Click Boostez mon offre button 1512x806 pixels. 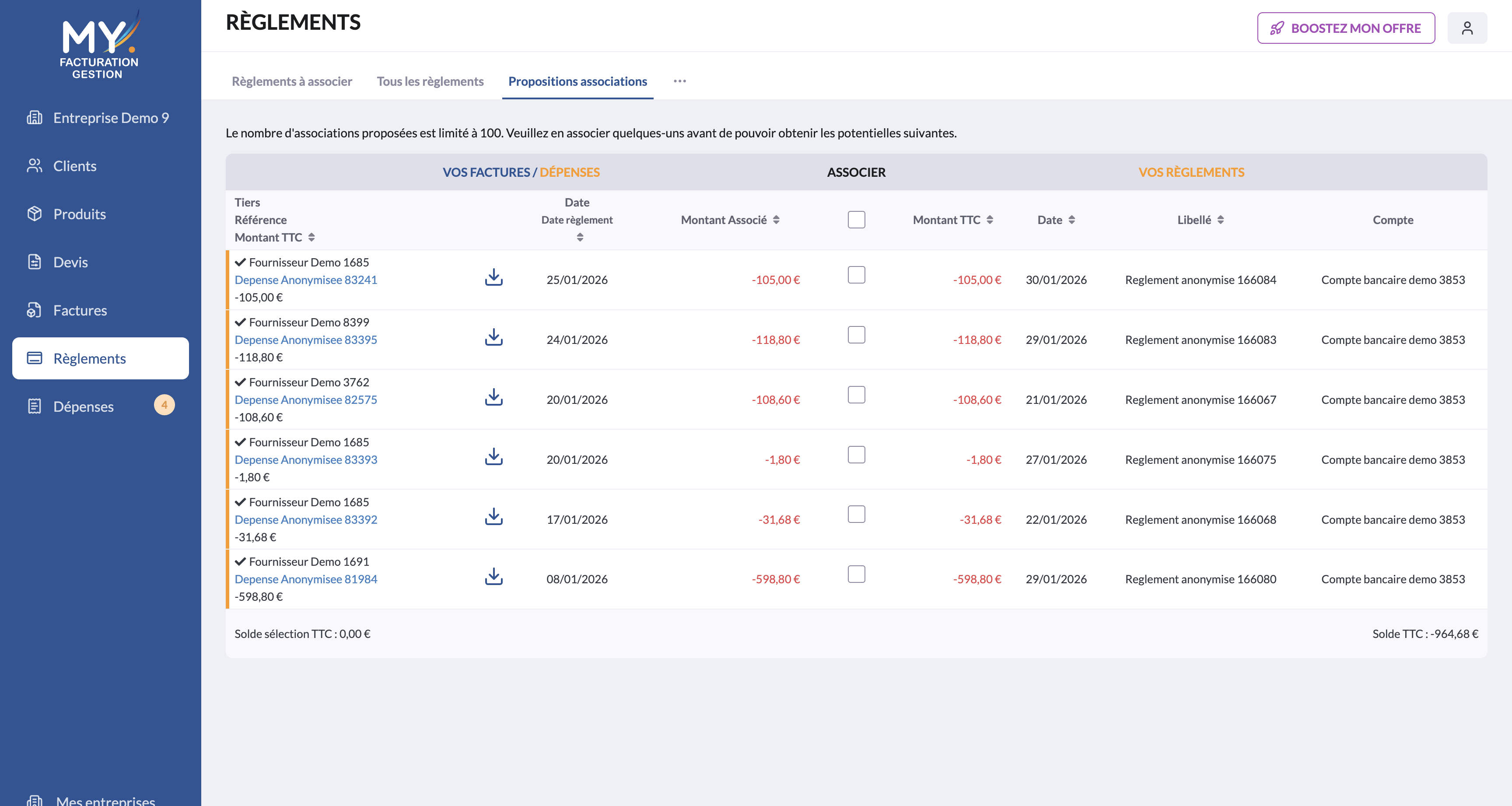1346,28
